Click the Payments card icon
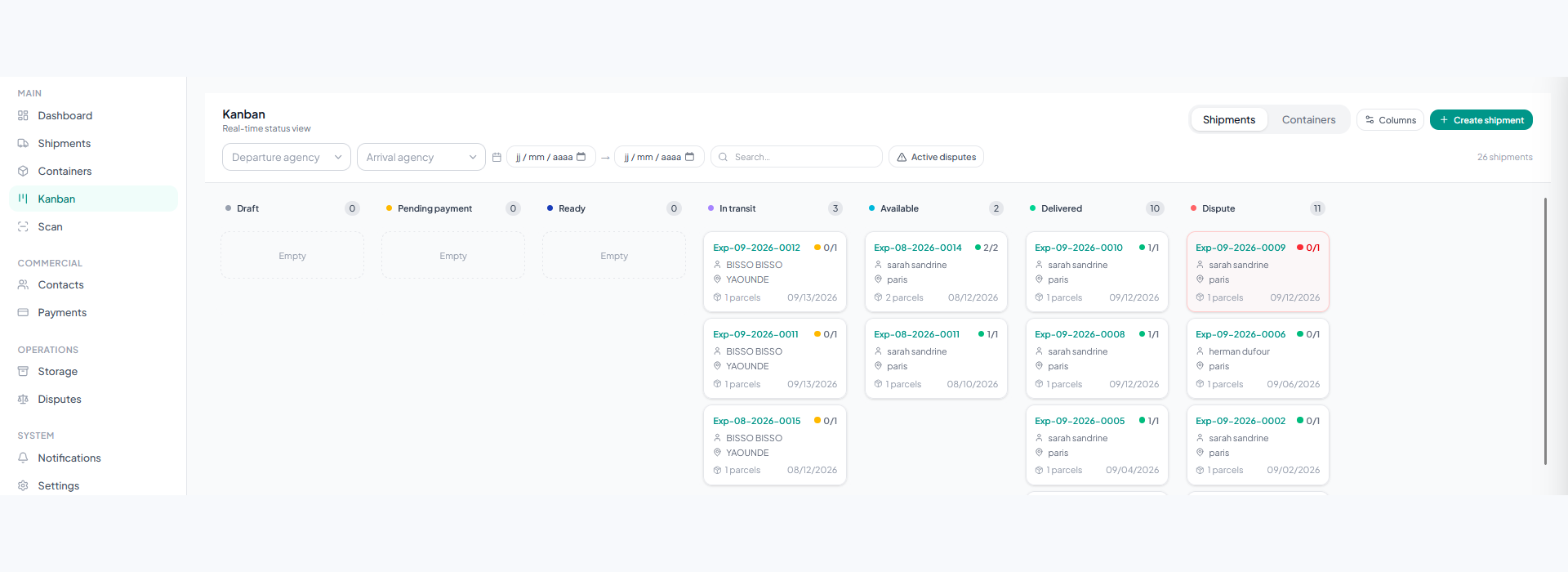 [23, 312]
